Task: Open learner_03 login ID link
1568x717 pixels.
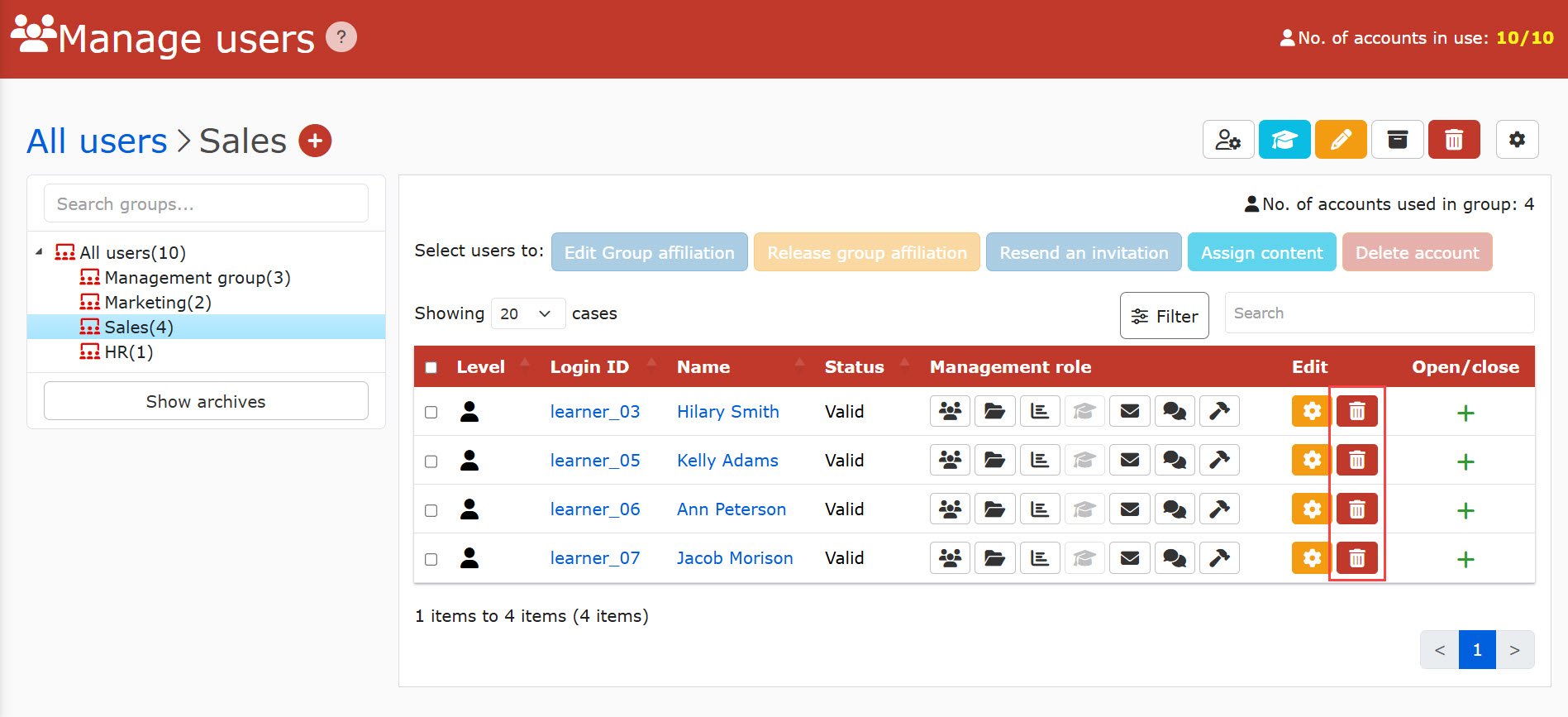Action: click(595, 411)
